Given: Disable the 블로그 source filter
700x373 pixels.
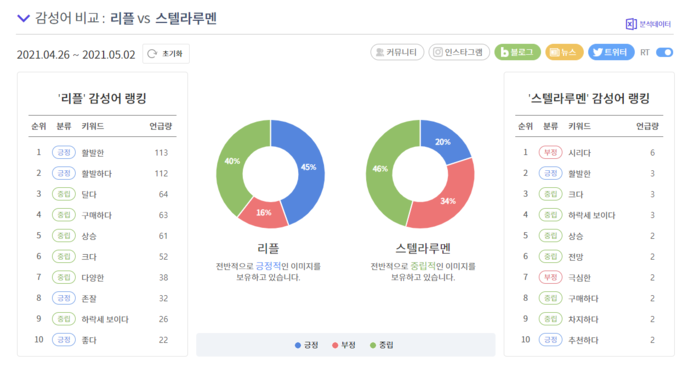Looking at the screenshot, I should [x=517, y=52].
